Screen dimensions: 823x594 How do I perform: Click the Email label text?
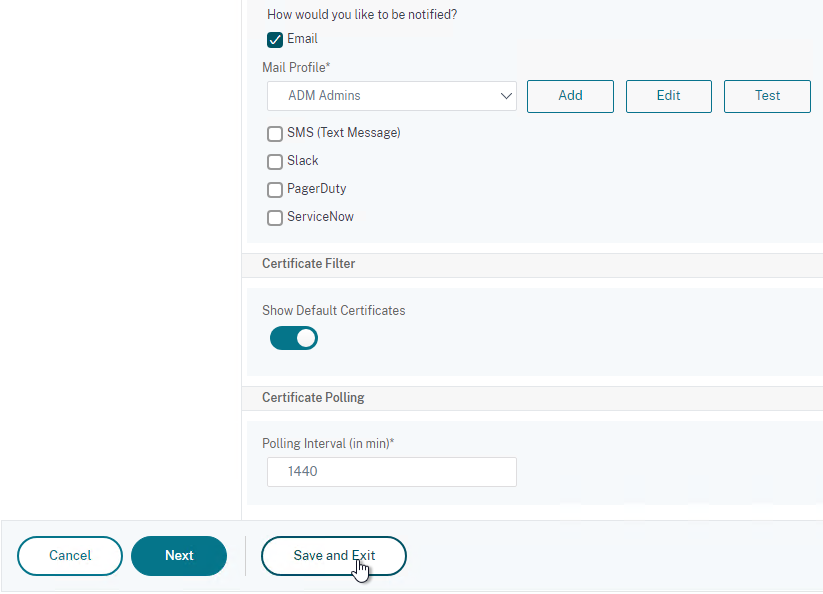click(302, 39)
